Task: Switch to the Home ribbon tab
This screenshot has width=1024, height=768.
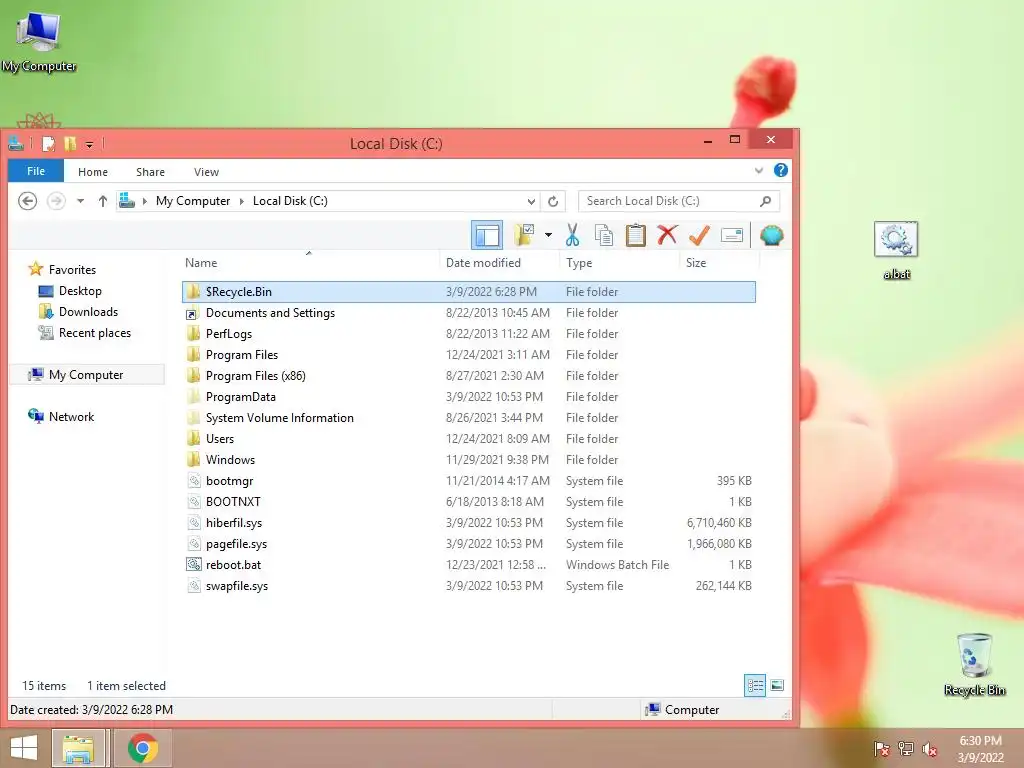Action: 93,172
